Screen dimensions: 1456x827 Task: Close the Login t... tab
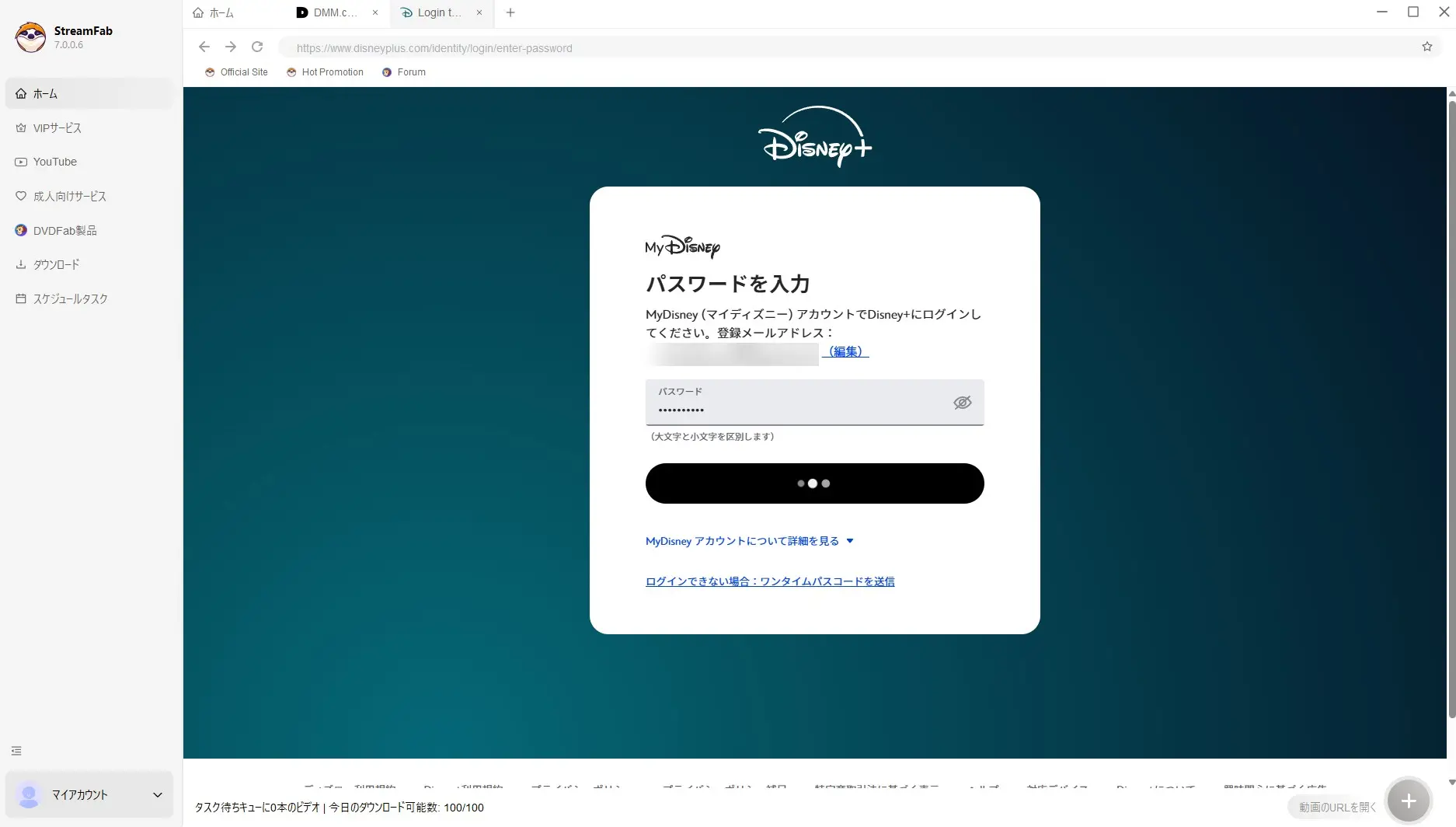pos(479,12)
